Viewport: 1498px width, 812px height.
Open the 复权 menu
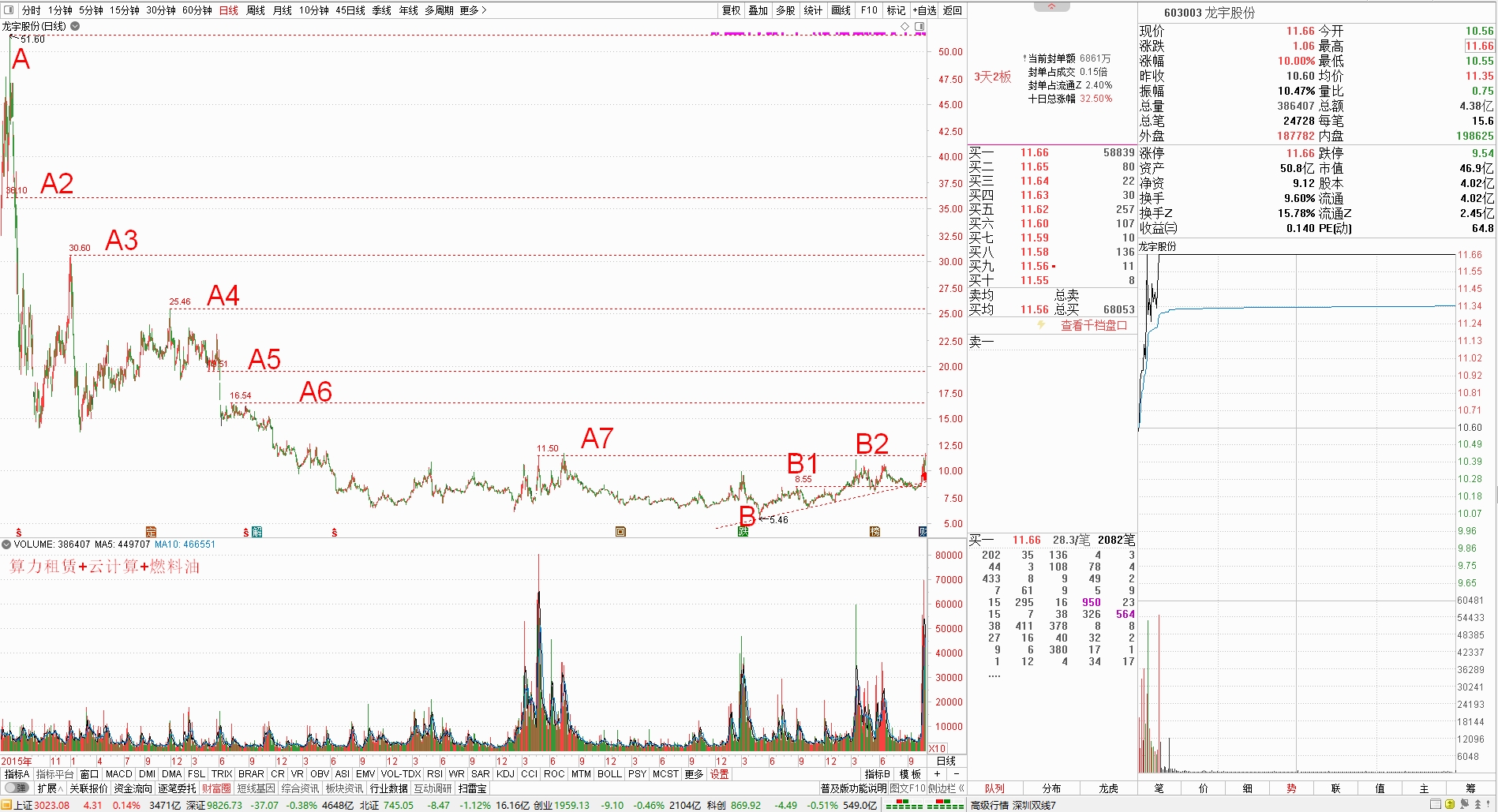click(x=732, y=10)
